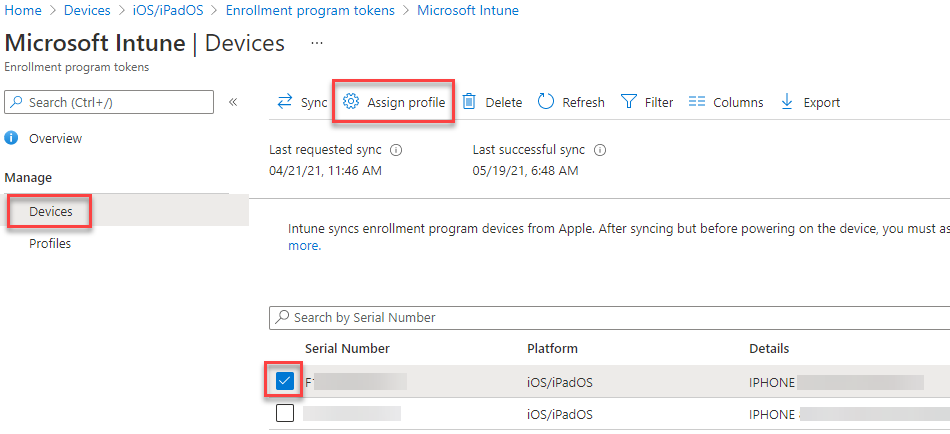The height and width of the screenshot is (434, 950).
Task: Follow the 'more.' link in description
Action: click(x=304, y=245)
